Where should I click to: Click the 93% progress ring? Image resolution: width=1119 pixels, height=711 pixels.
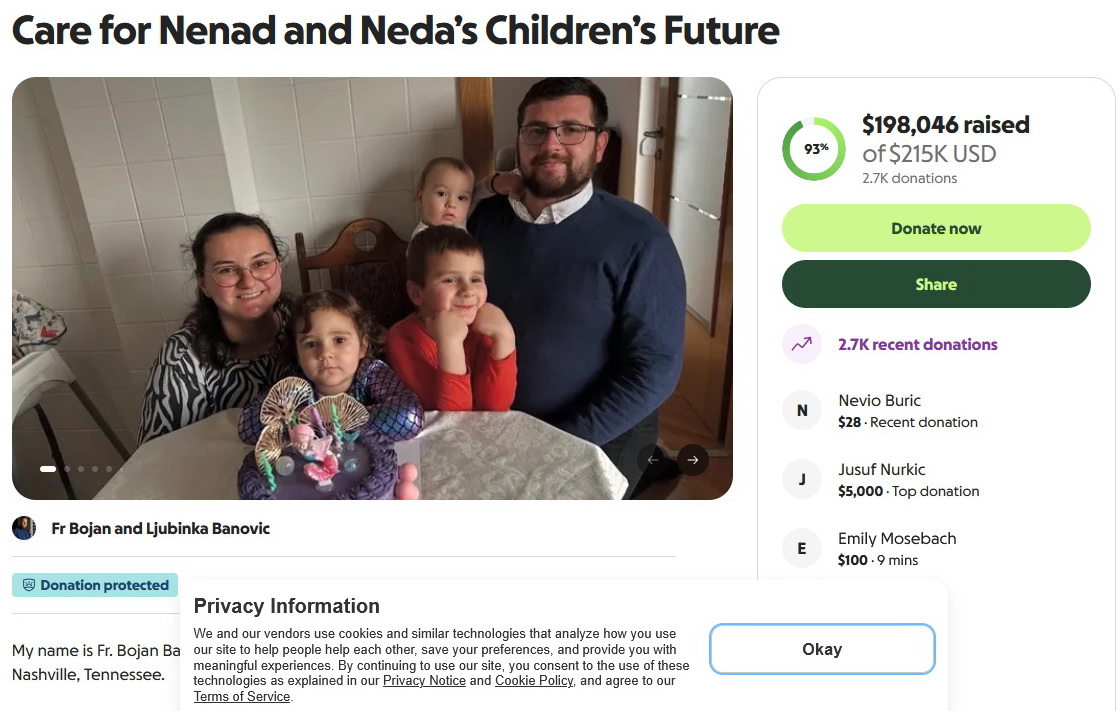(813, 149)
